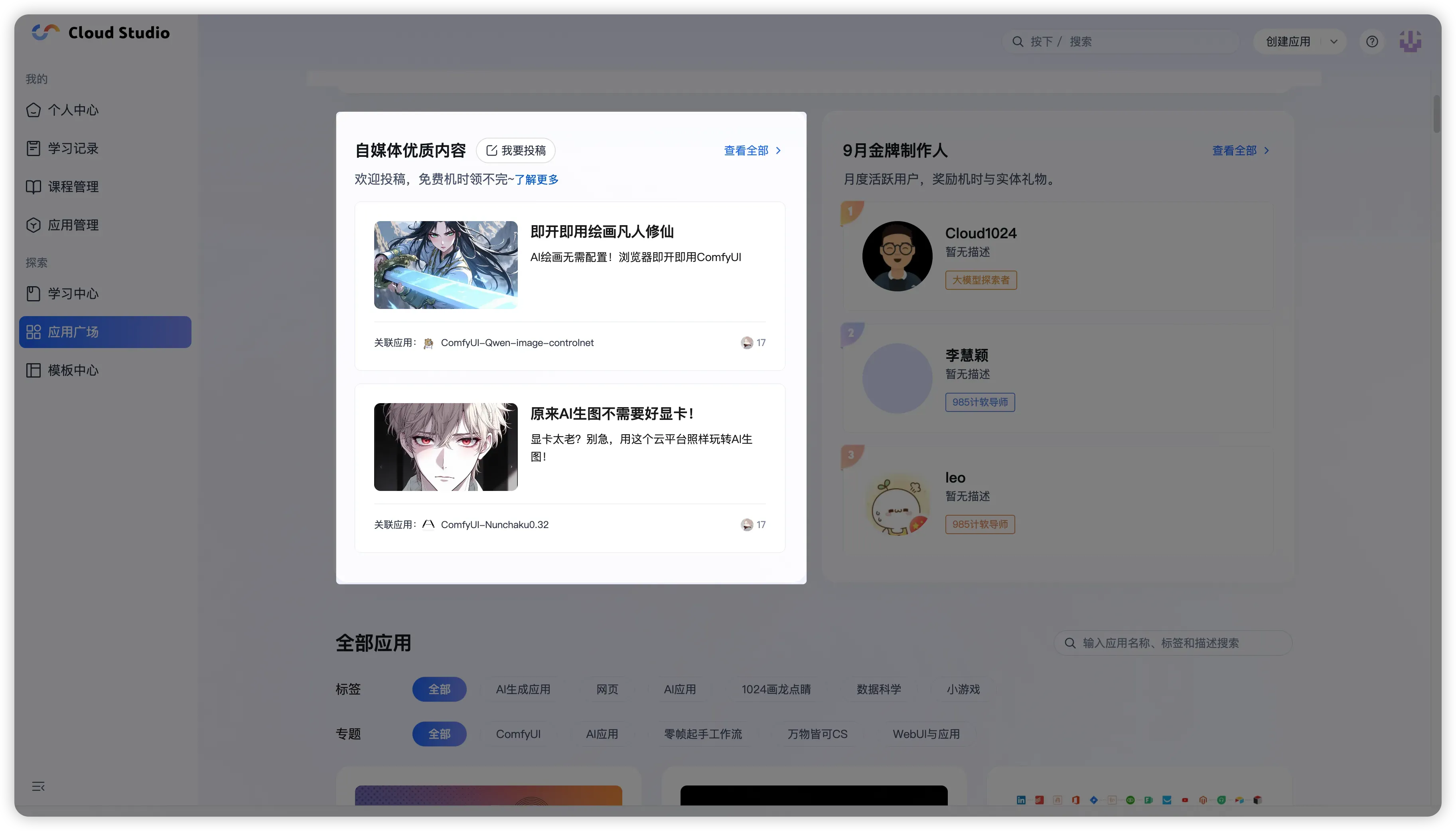Open 学习中心 in the sidebar

[73, 294]
